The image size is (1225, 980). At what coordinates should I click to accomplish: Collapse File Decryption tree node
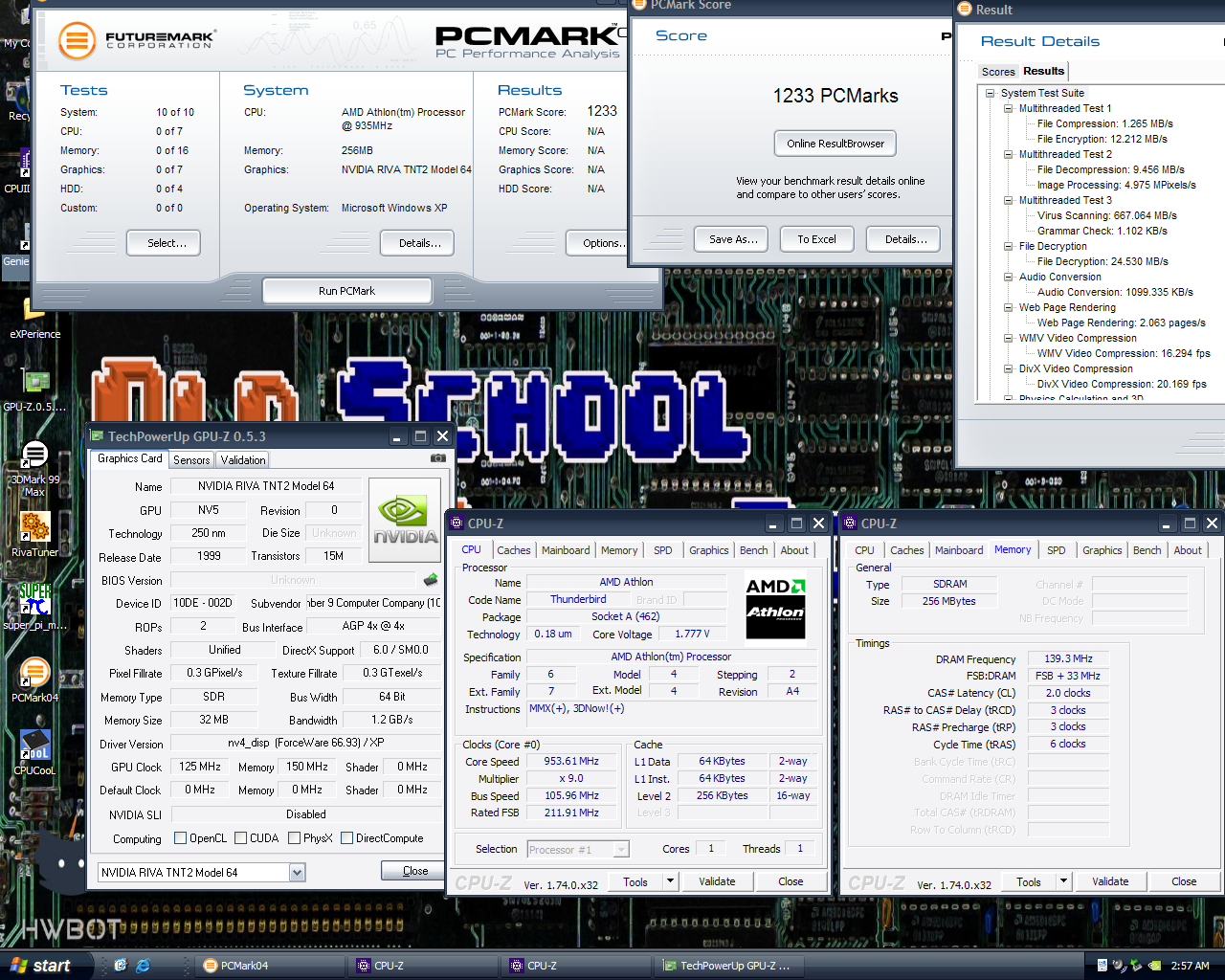(1009, 246)
